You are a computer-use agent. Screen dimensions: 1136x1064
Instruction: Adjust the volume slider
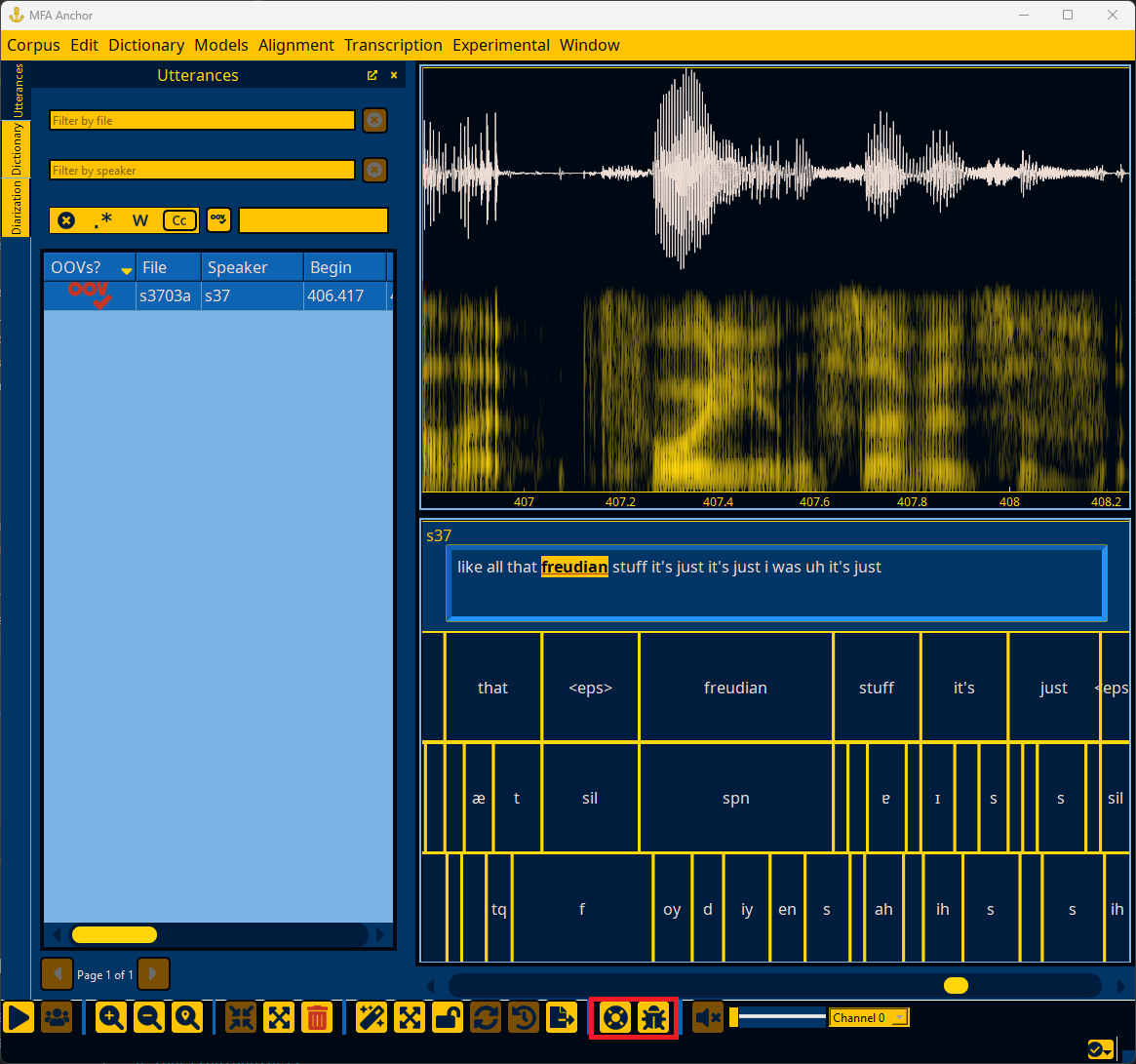[x=777, y=1017]
